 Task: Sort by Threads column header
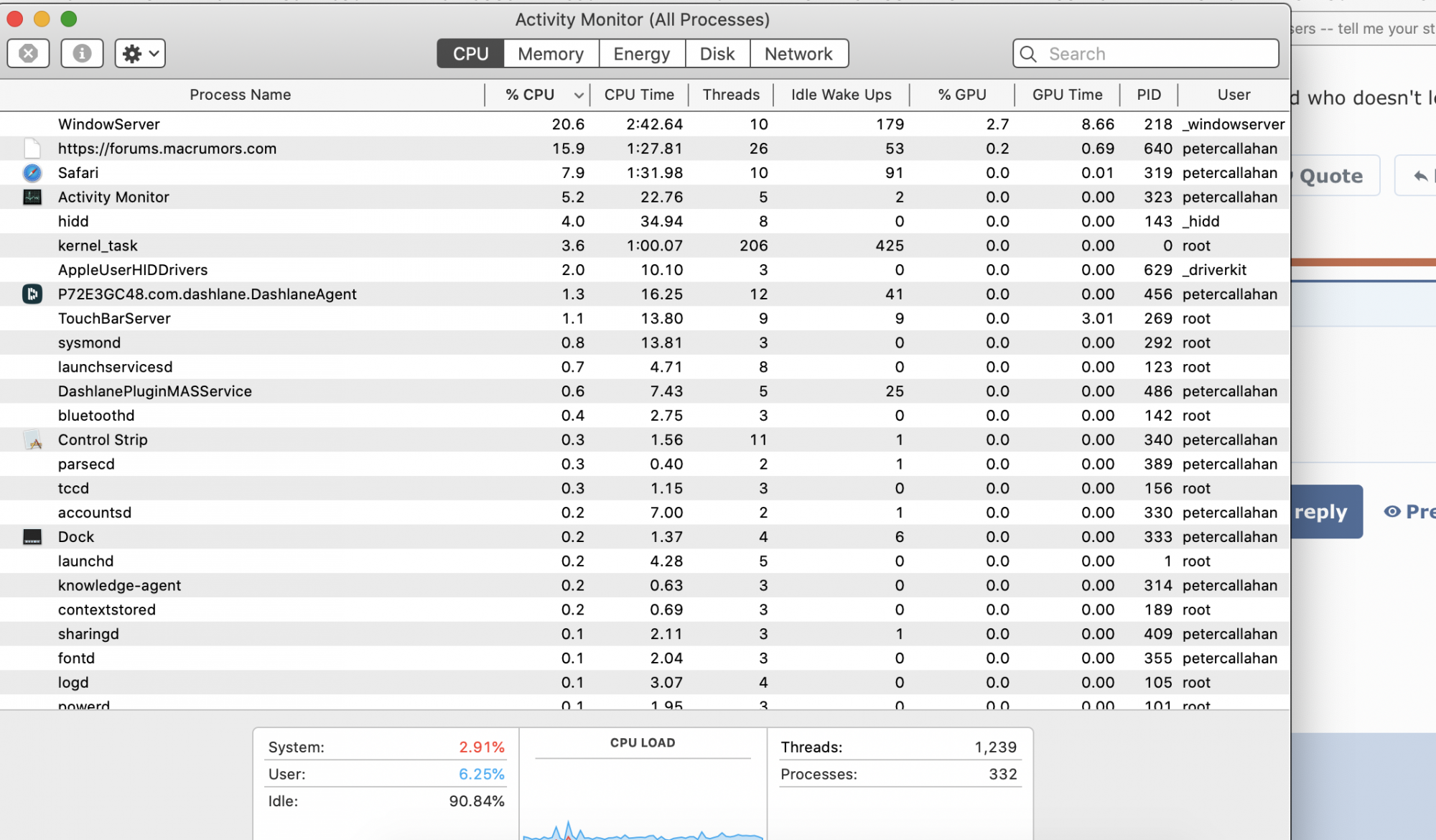731,95
